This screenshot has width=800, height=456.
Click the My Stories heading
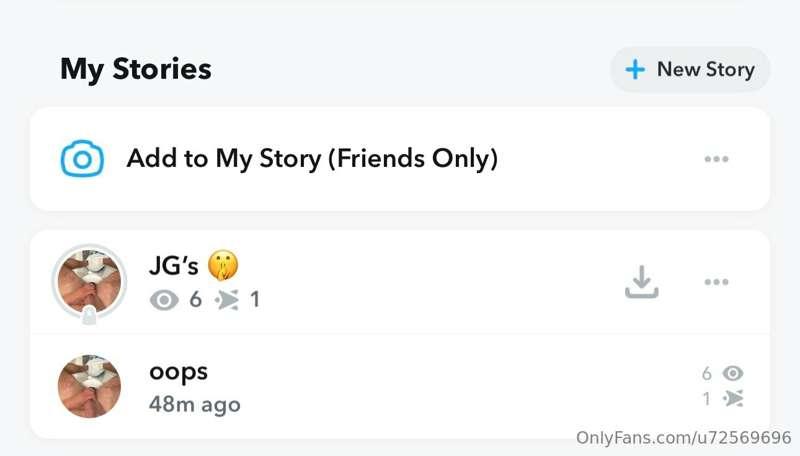coord(136,69)
